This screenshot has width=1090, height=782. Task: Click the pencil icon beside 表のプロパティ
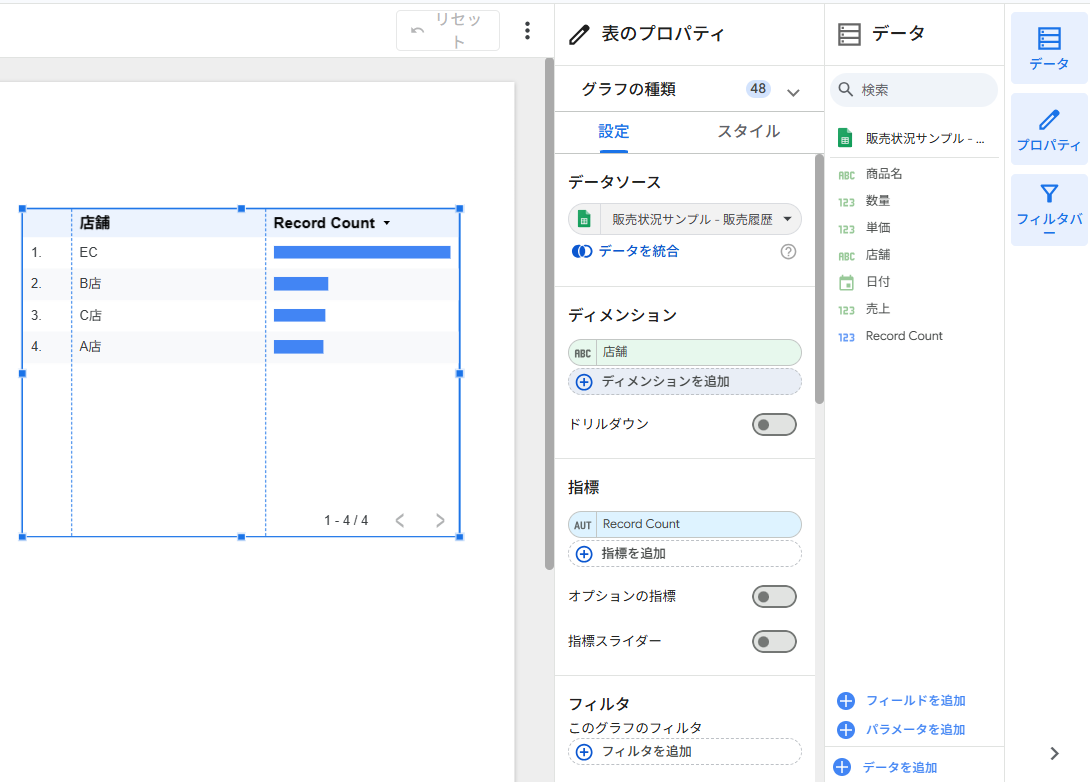click(x=579, y=34)
